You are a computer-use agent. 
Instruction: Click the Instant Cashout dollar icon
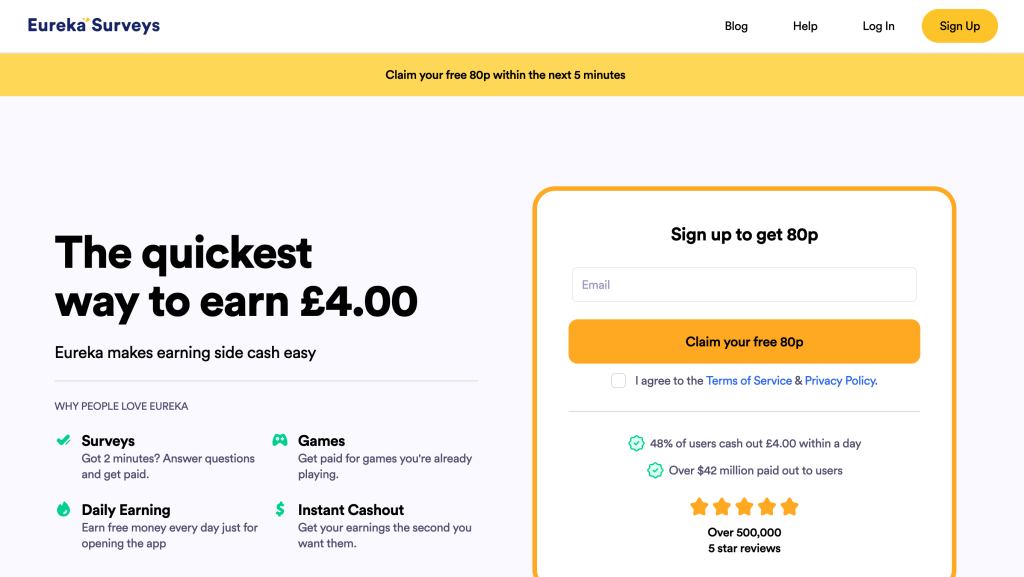coord(280,509)
